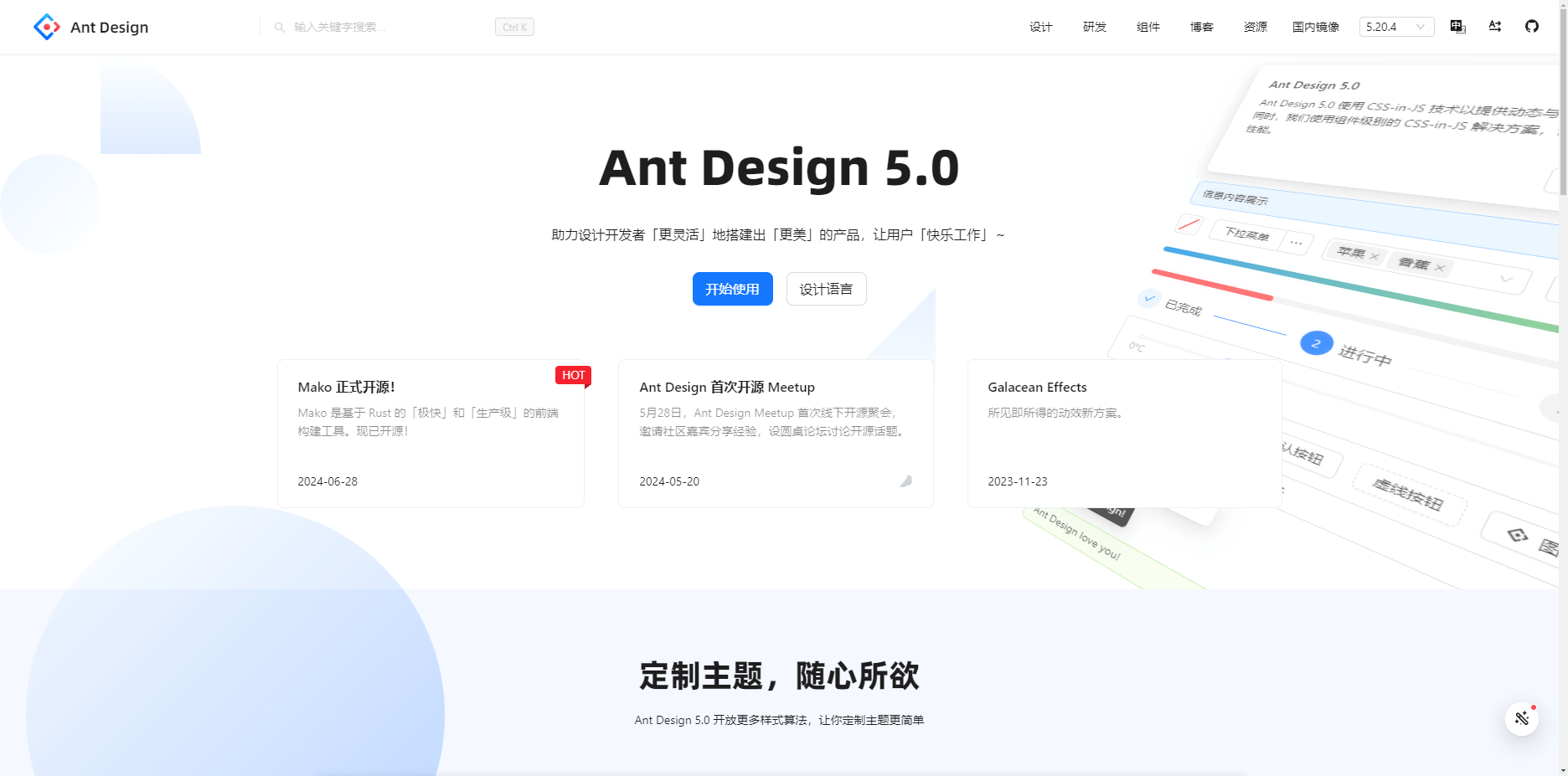
Task: Click the 开始使用 button
Action: (x=733, y=289)
